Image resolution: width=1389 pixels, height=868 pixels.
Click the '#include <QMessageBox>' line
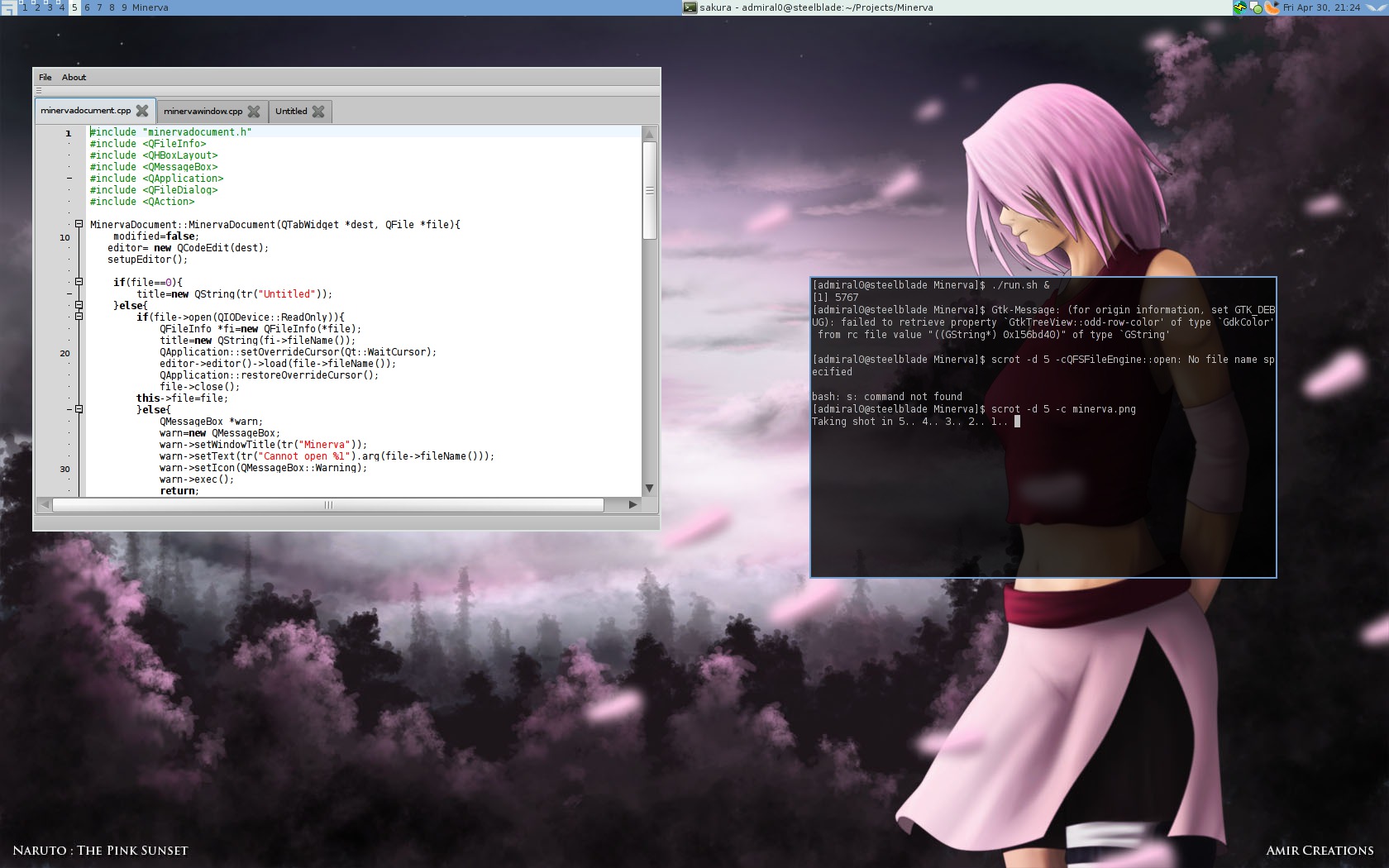[154, 167]
